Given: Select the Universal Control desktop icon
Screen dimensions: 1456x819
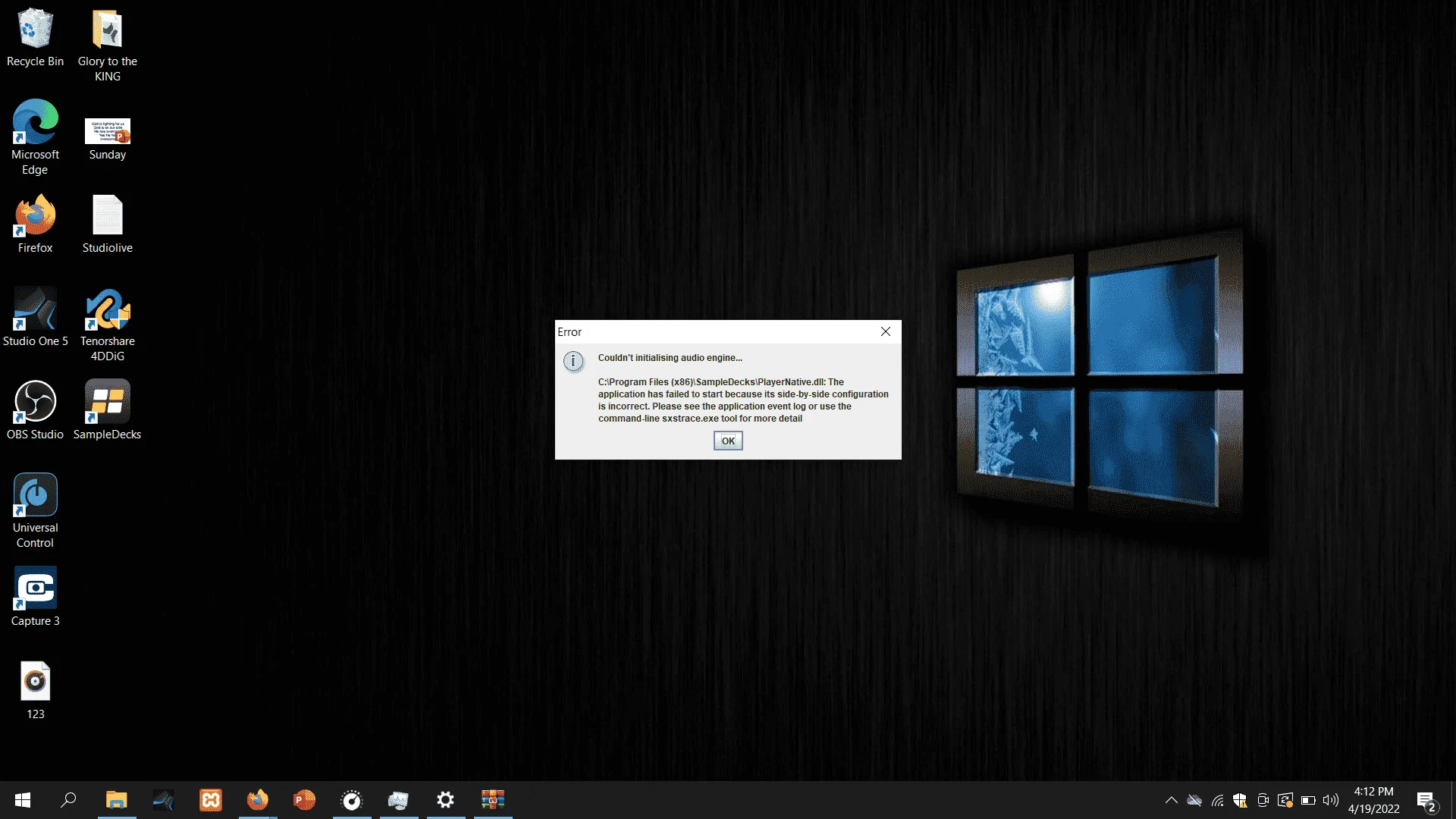Looking at the screenshot, I should (35, 511).
